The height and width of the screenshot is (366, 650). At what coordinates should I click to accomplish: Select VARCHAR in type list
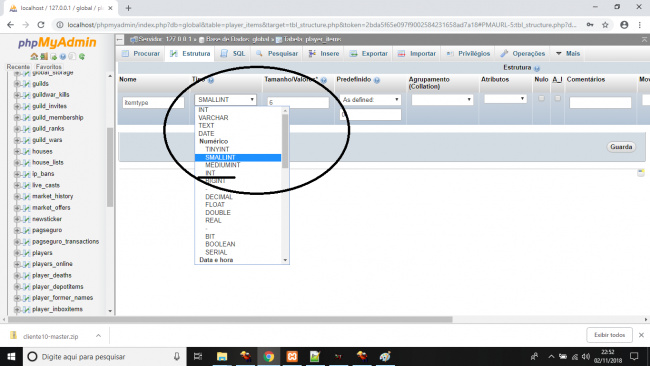pos(213,118)
